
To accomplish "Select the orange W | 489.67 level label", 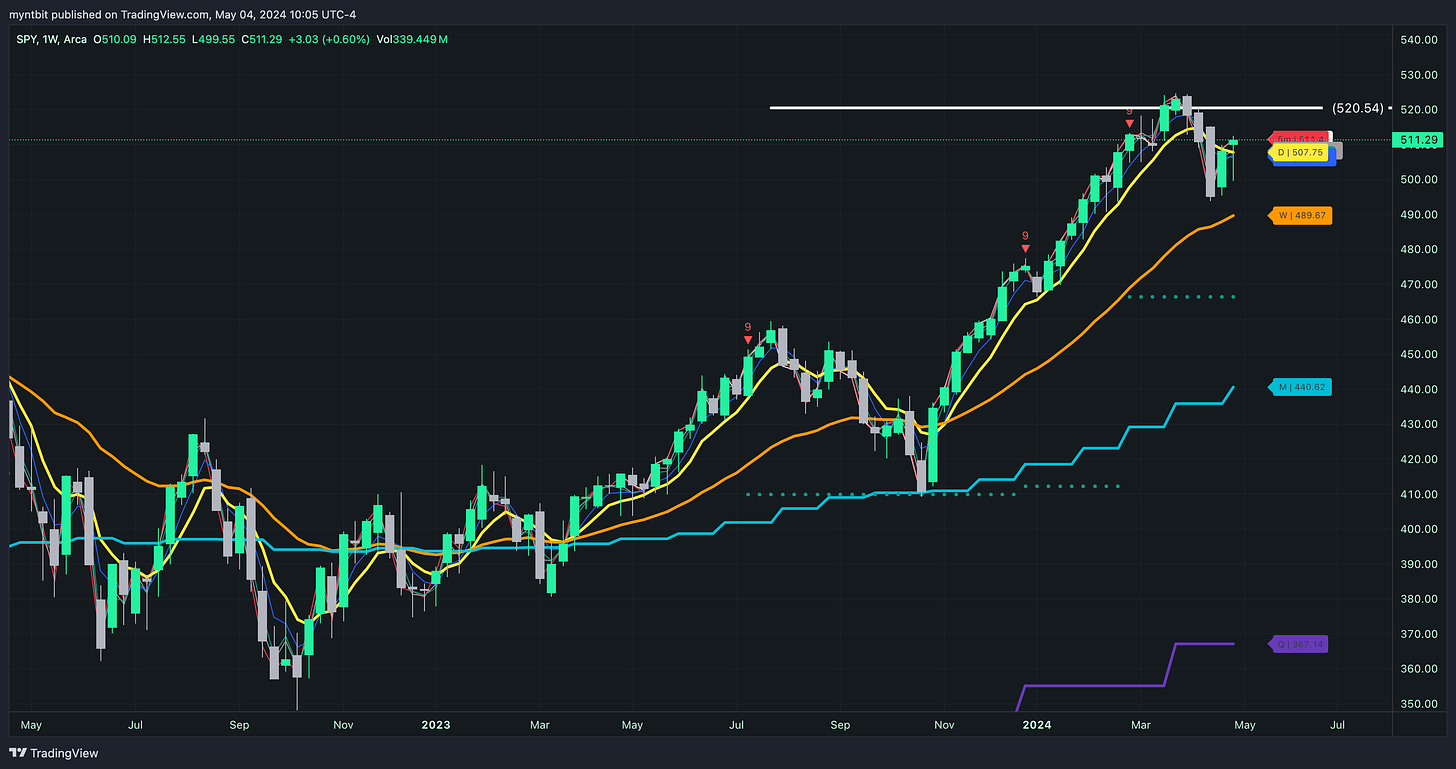I will [1299, 215].
